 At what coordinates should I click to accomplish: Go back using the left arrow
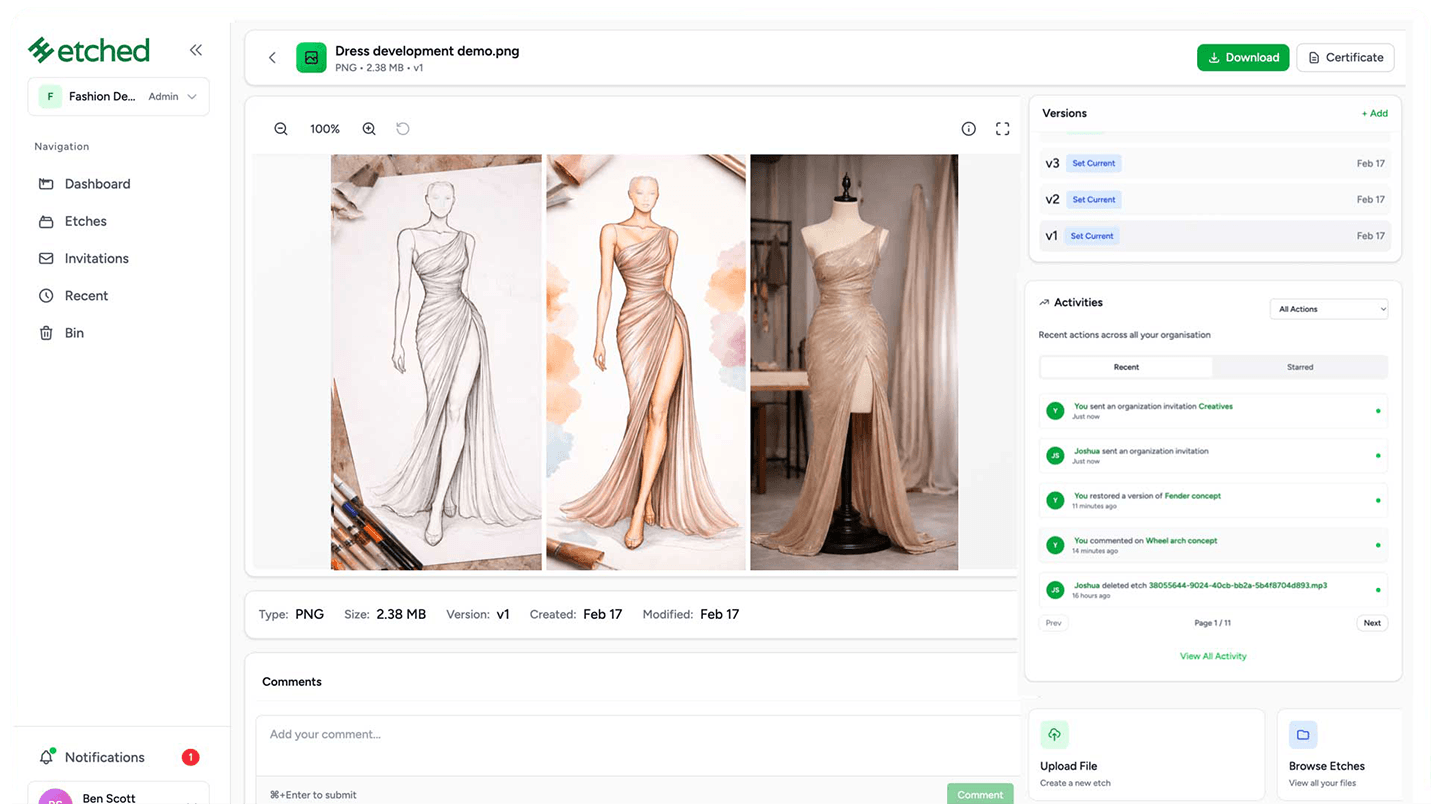tap(272, 58)
